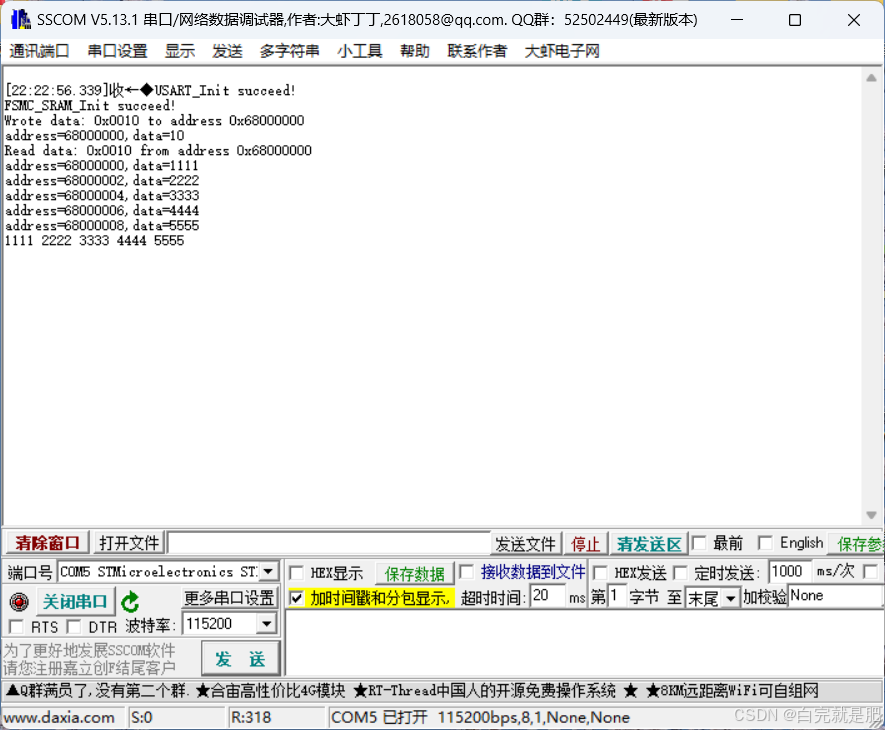Expand the COM5 port number dropdown
Screen dimensions: 885x730
click(x=269, y=571)
